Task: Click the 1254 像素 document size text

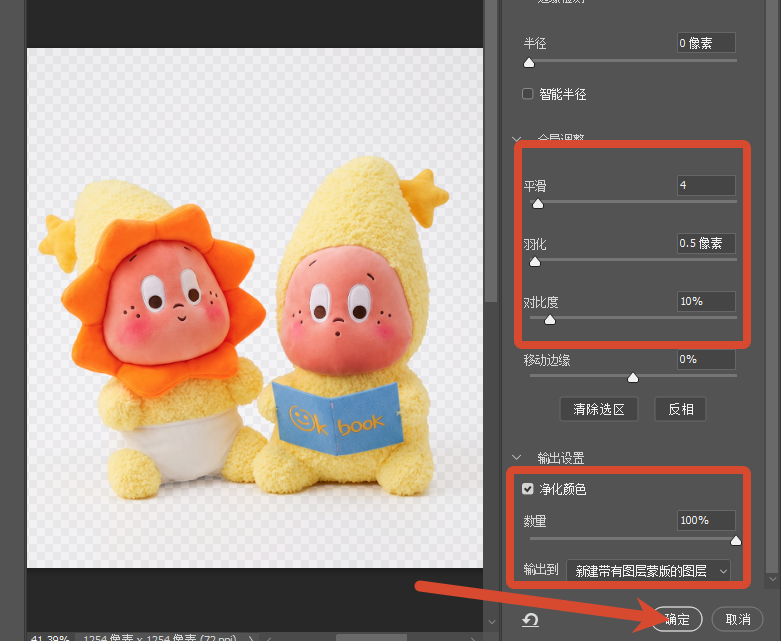Action: (x=159, y=638)
